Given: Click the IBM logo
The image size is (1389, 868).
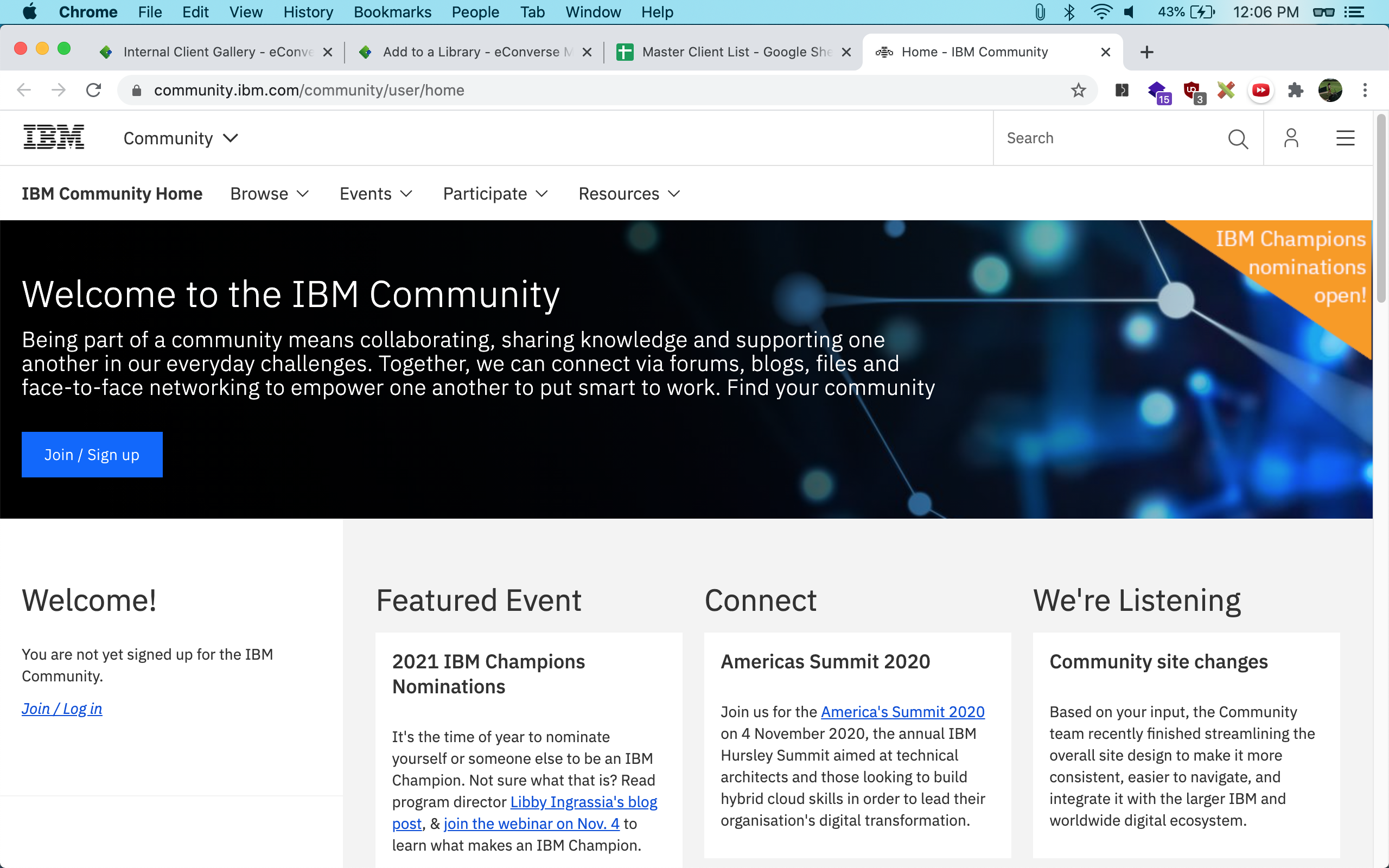Looking at the screenshot, I should (54, 138).
